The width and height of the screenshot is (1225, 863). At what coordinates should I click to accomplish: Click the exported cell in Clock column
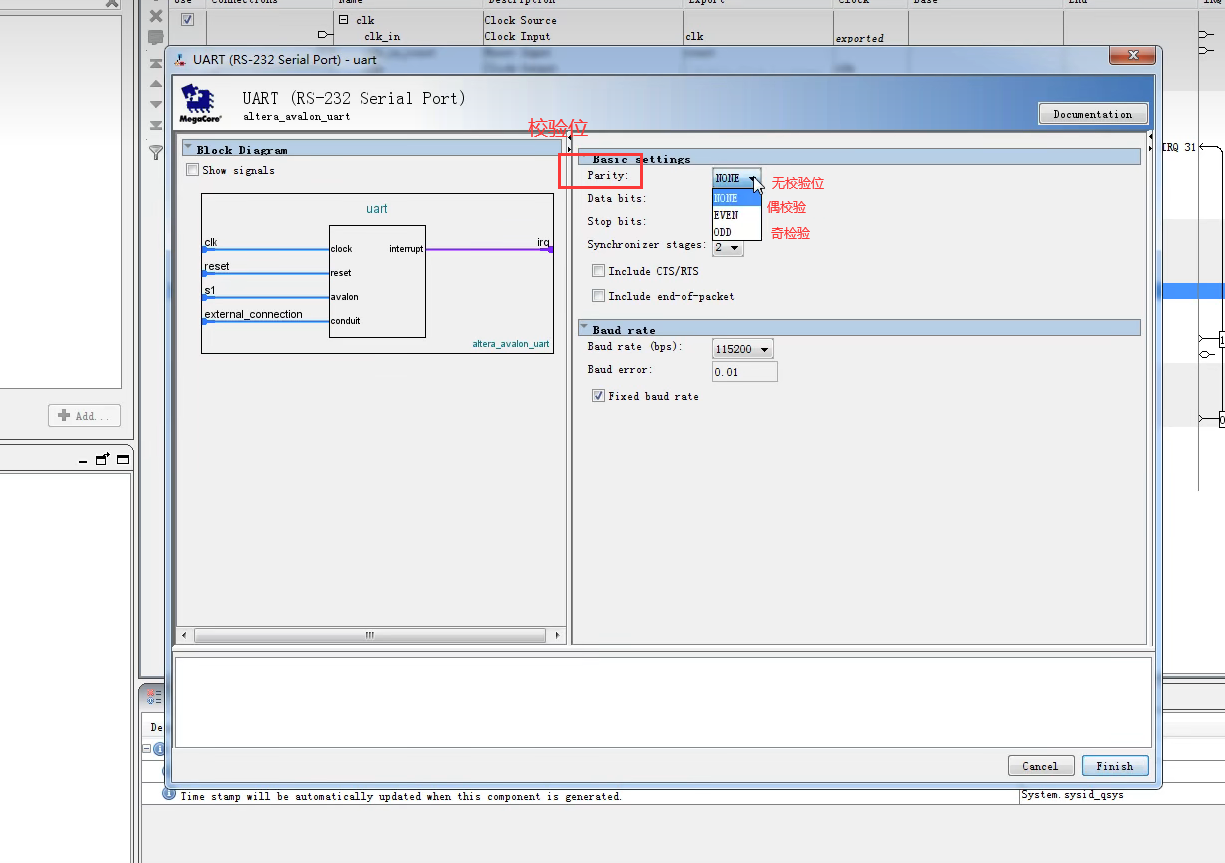tap(860, 38)
